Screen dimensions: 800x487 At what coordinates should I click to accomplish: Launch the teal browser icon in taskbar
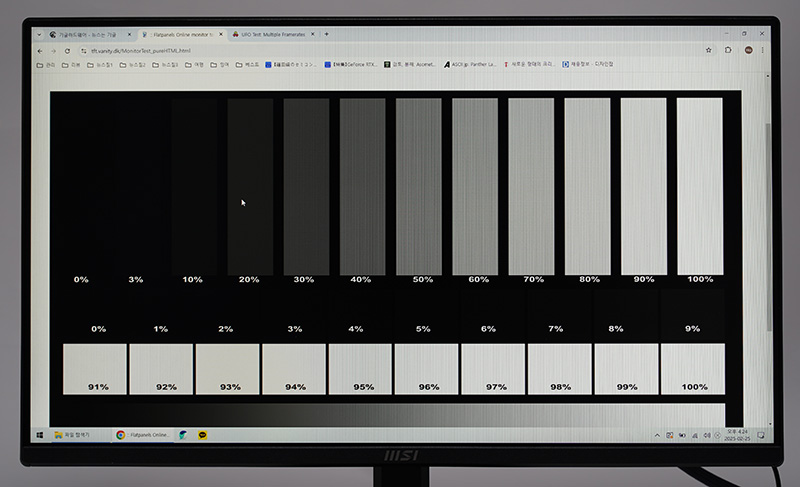(x=183, y=435)
